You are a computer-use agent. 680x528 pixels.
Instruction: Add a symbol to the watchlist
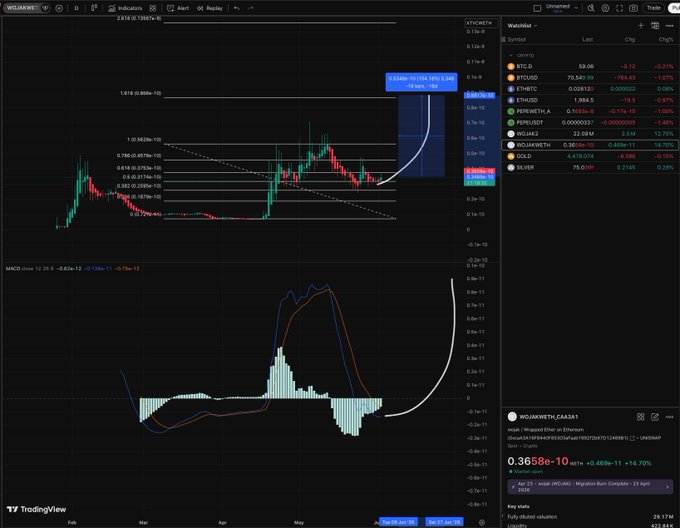[x=641, y=26]
